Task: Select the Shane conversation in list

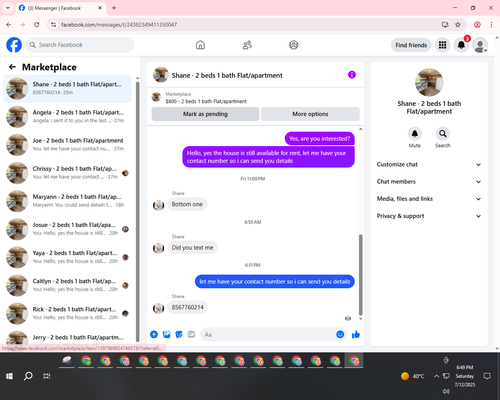Action: tap(67, 88)
